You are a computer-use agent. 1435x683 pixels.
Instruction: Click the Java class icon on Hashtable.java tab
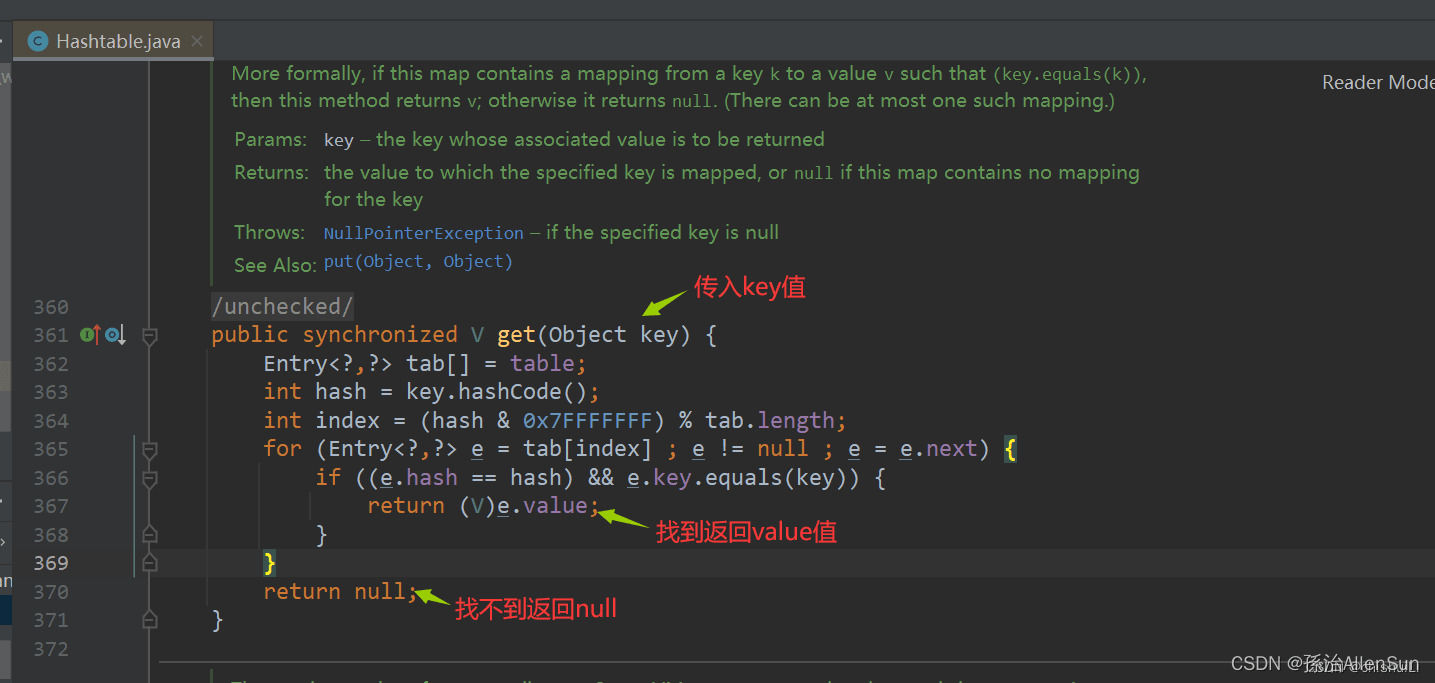38,41
